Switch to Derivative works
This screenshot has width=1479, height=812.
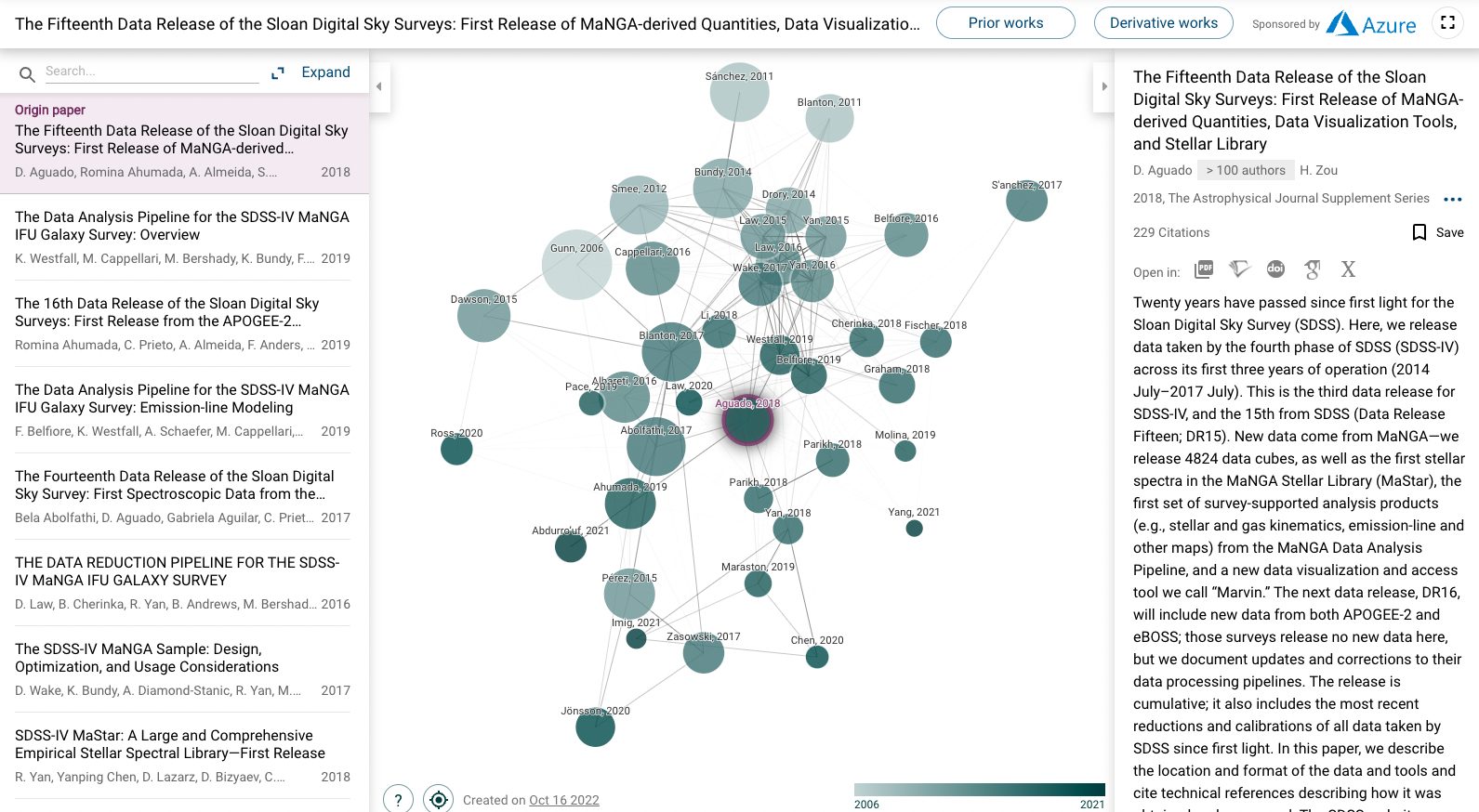pyautogui.click(x=1163, y=23)
